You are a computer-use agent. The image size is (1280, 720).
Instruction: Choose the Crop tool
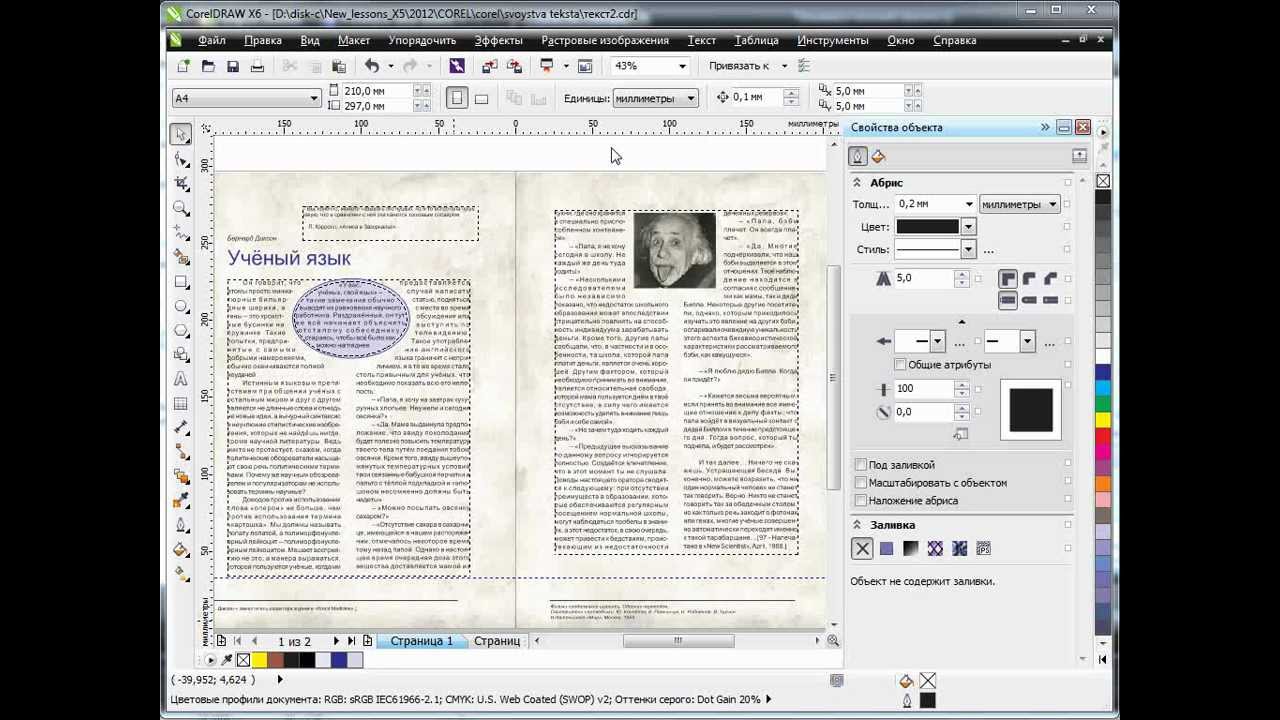coord(181,183)
